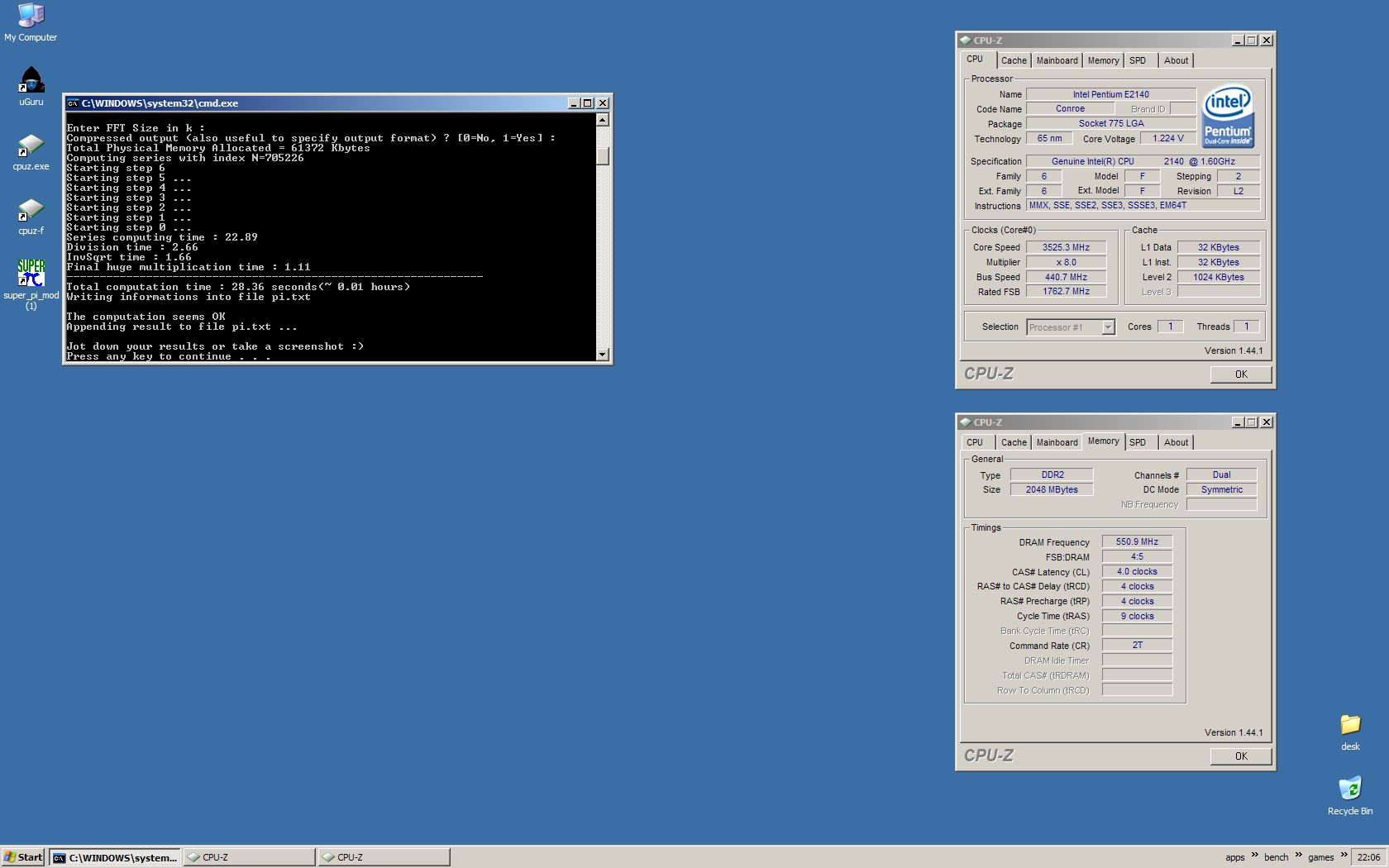Click the Bus Speed 440.7 MHz value

1066,277
